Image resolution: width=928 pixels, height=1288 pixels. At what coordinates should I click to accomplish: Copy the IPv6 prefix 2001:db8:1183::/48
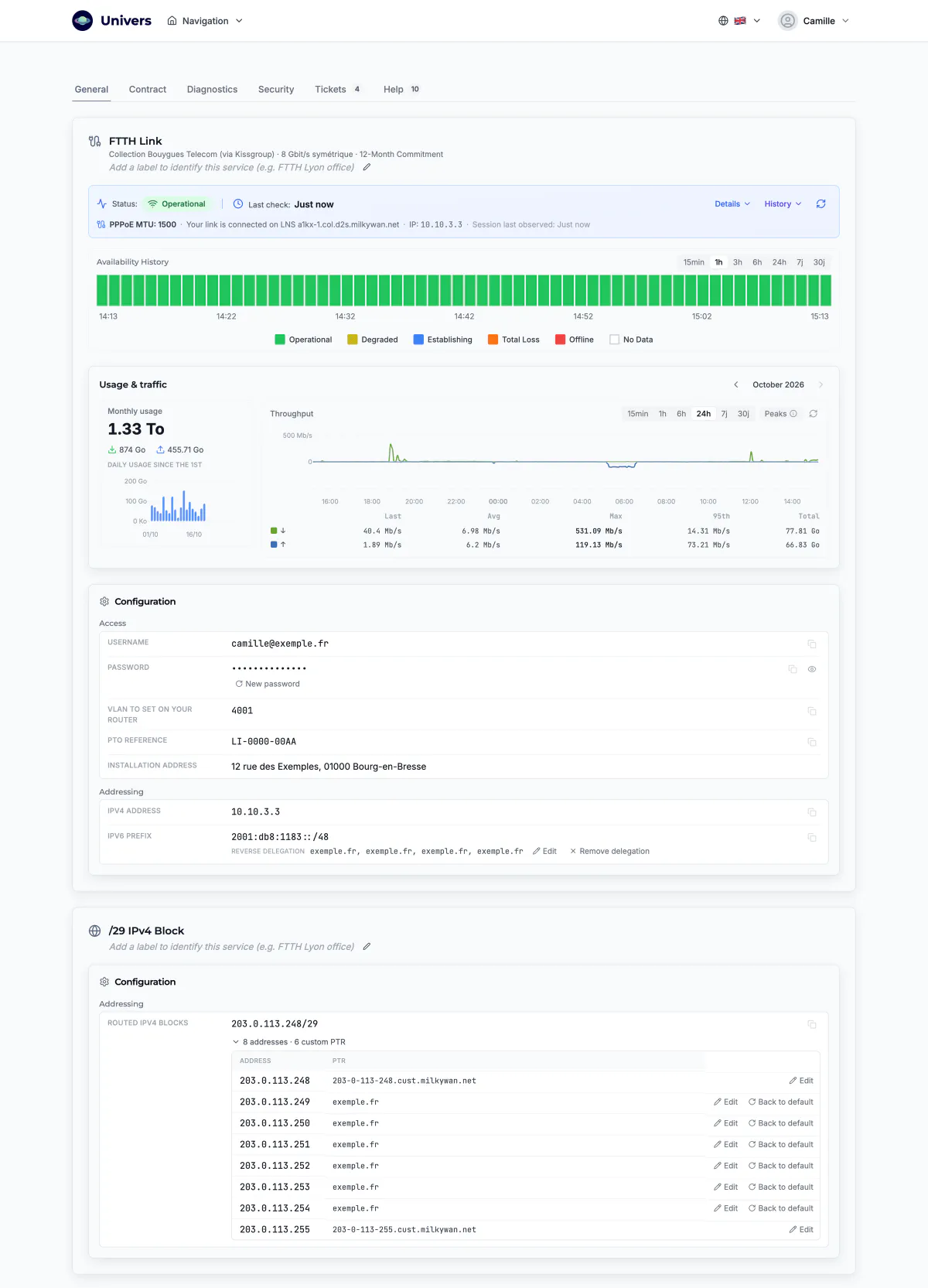pyautogui.click(x=812, y=838)
